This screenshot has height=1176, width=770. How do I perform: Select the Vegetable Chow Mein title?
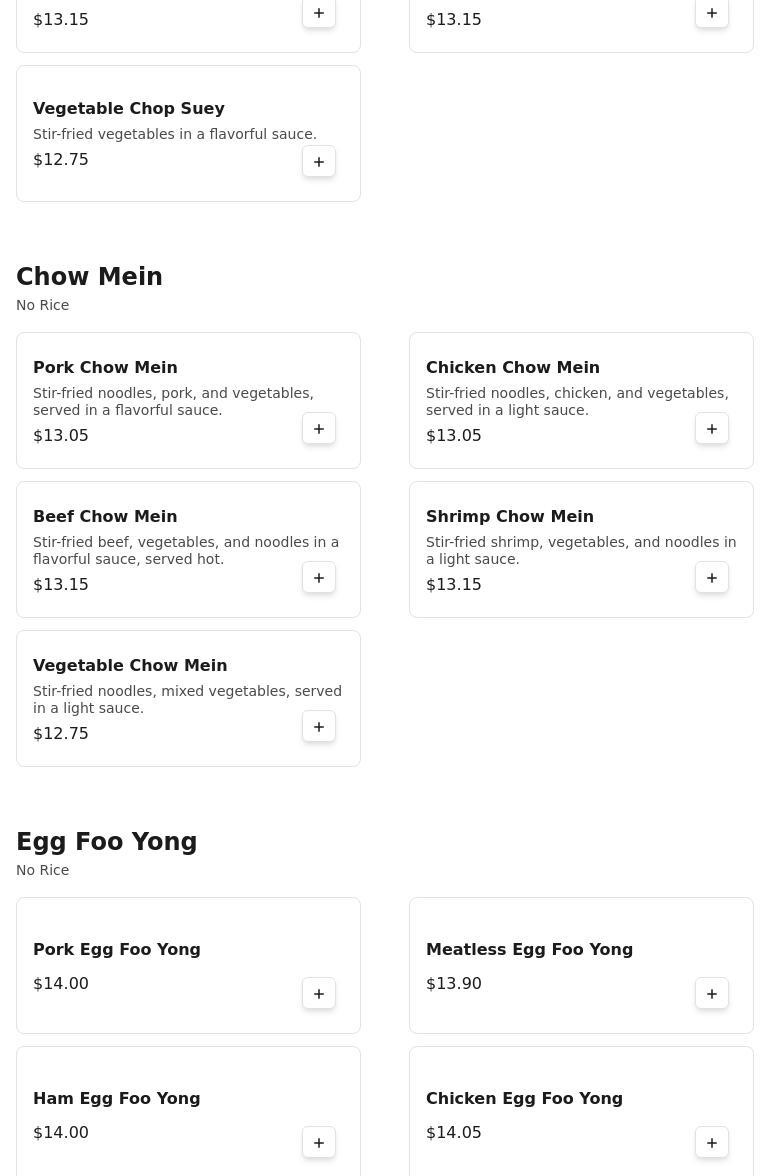tap(130, 665)
